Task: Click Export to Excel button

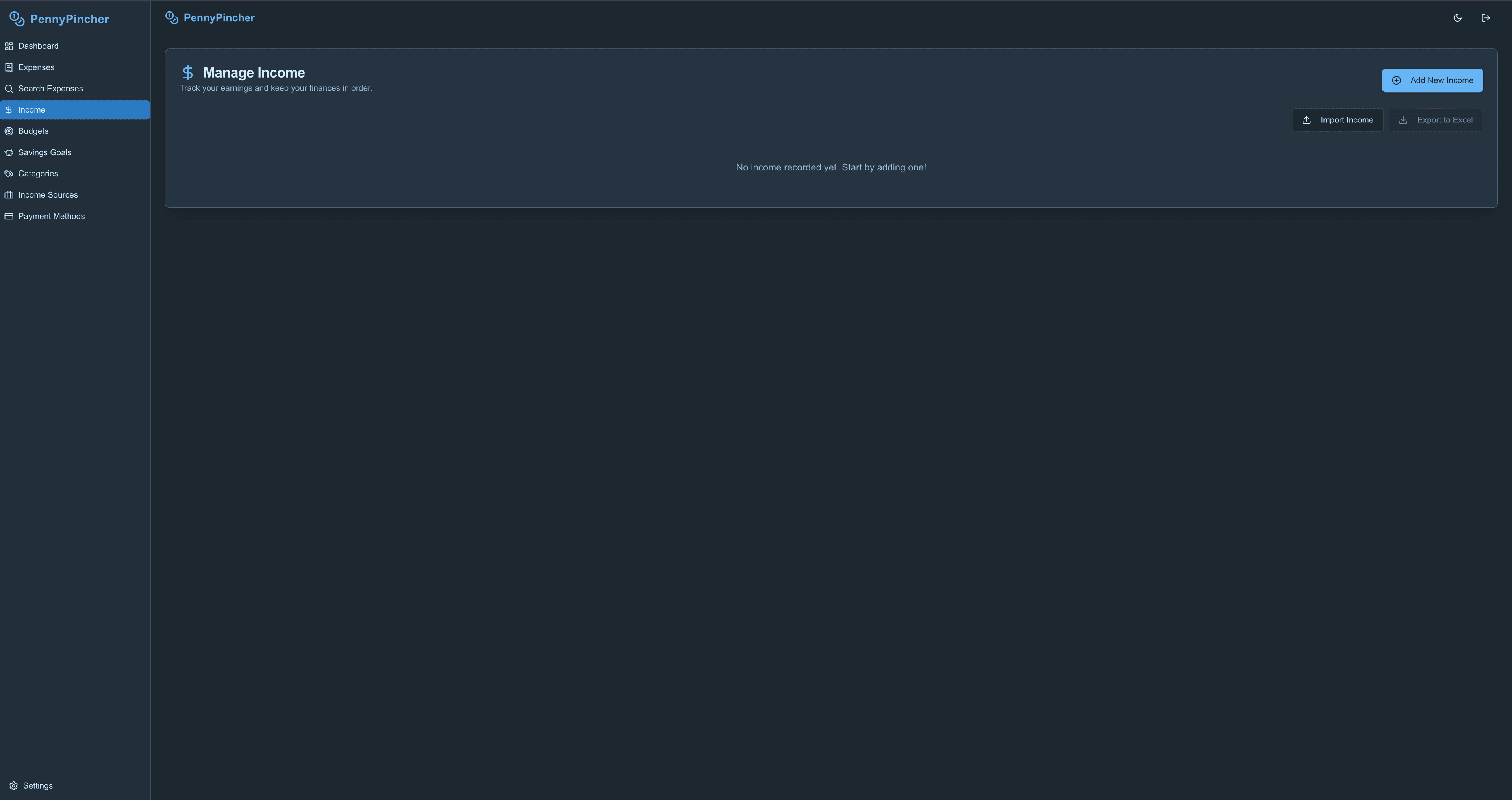Action: click(x=1436, y=120)
